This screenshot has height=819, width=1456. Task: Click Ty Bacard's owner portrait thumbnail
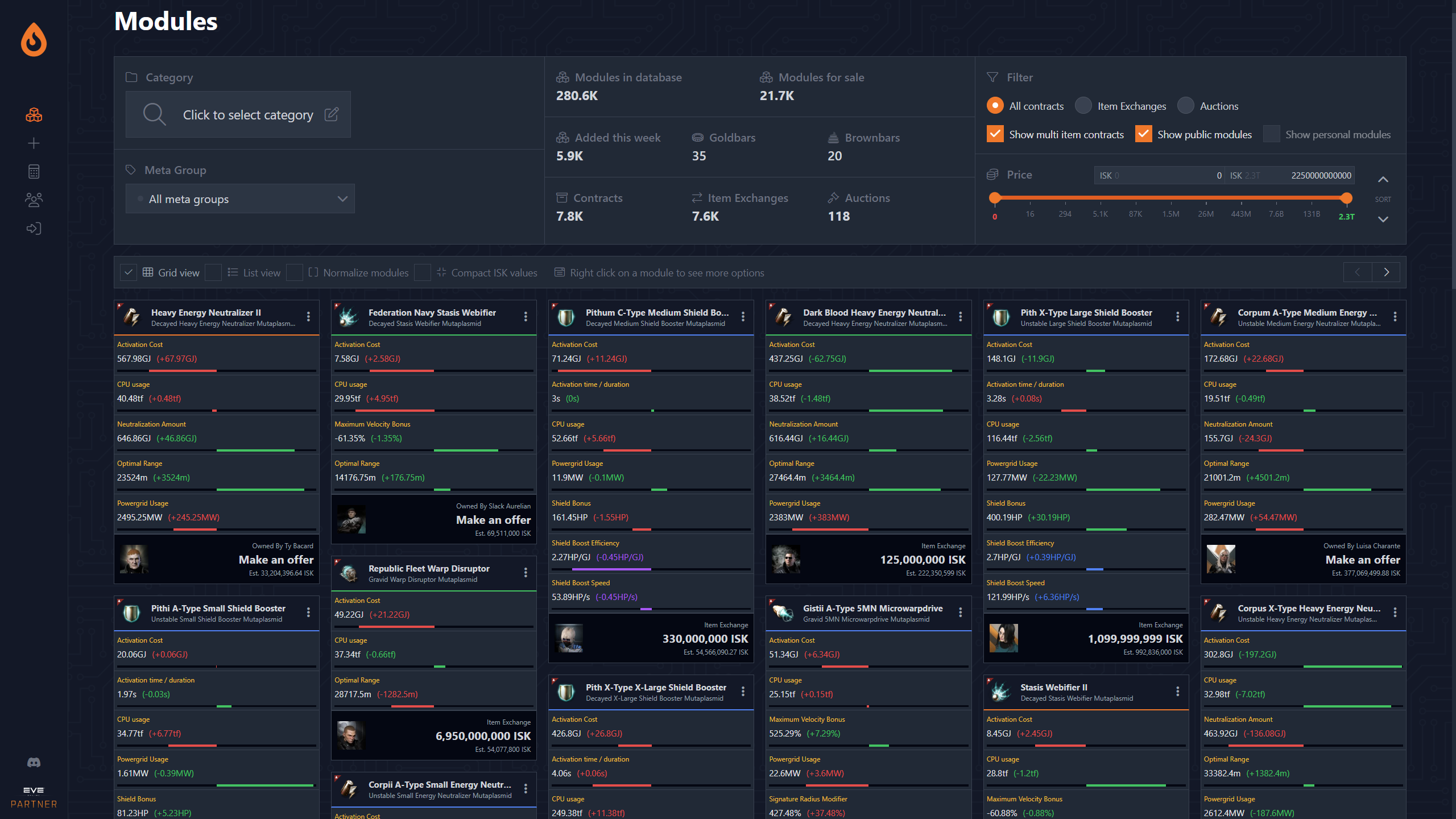tap(134, 559)
